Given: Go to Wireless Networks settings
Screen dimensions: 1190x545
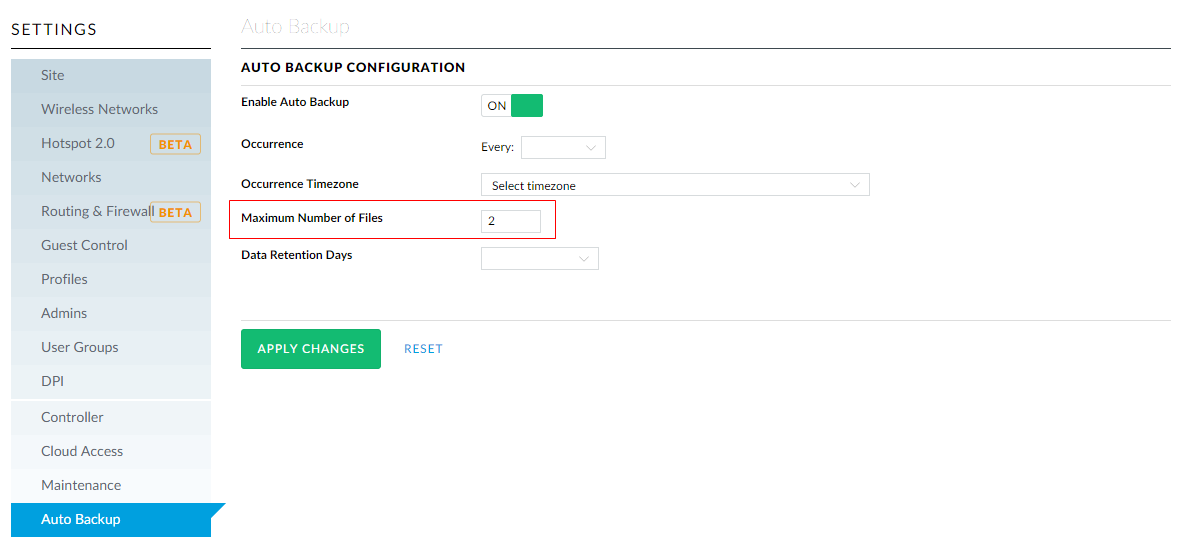Looking at the screenshot, I should point(99,110).
